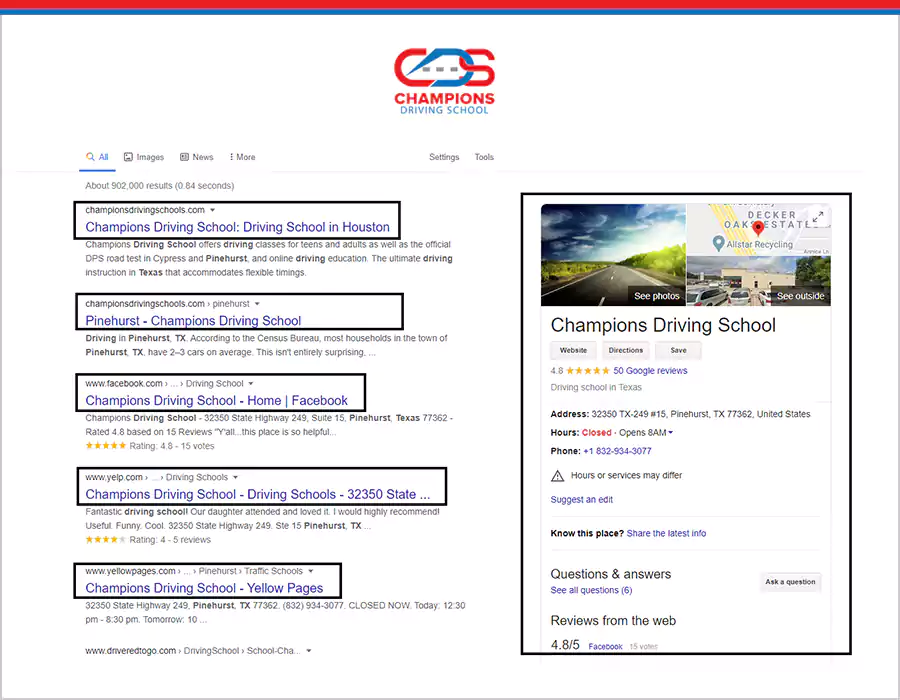Click the Rating: 4 - 5 reviews text
The height and width of the screenshot is (700, 900).
point(170,540)
